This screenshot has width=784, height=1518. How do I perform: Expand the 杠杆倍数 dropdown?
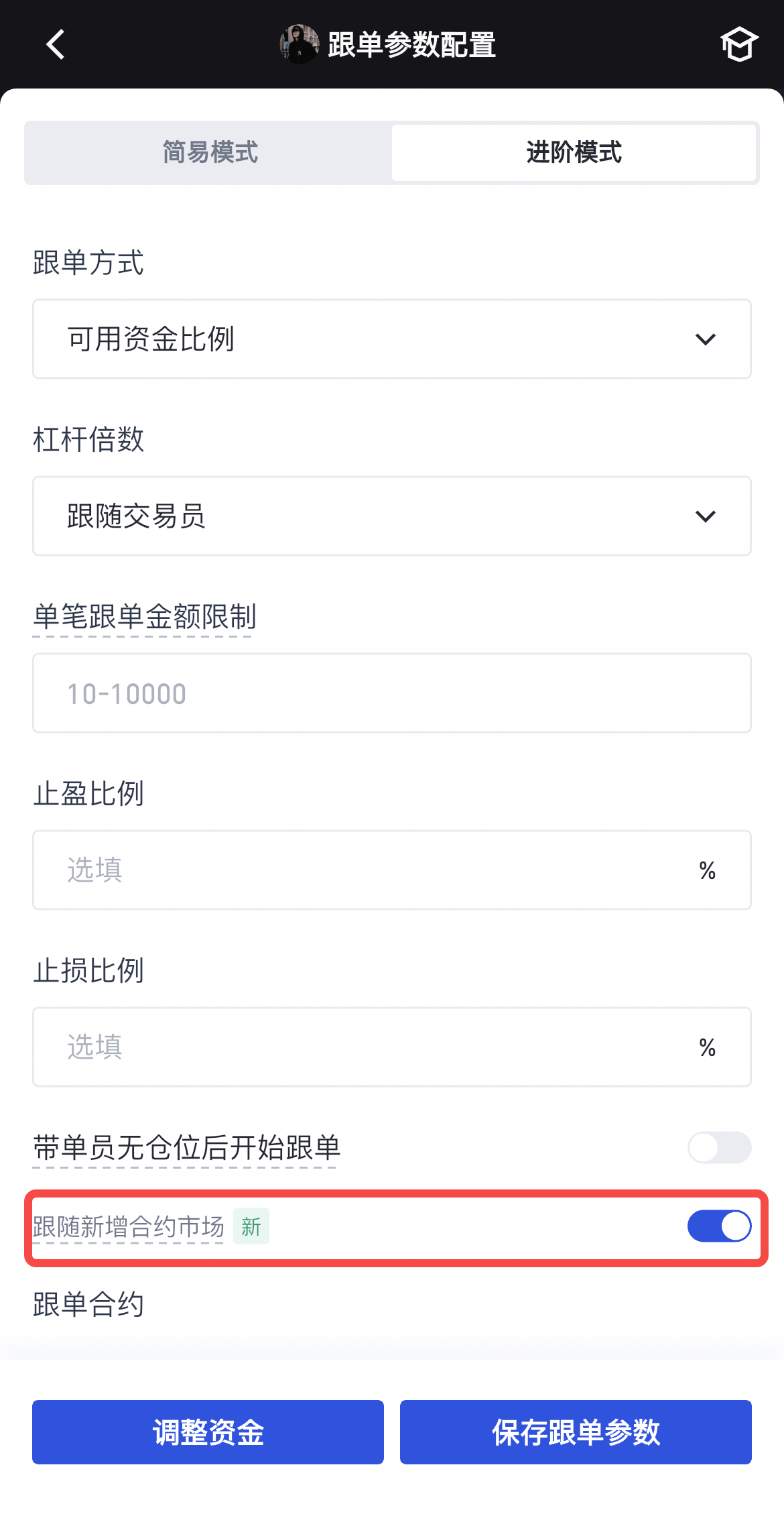[391, 516]
